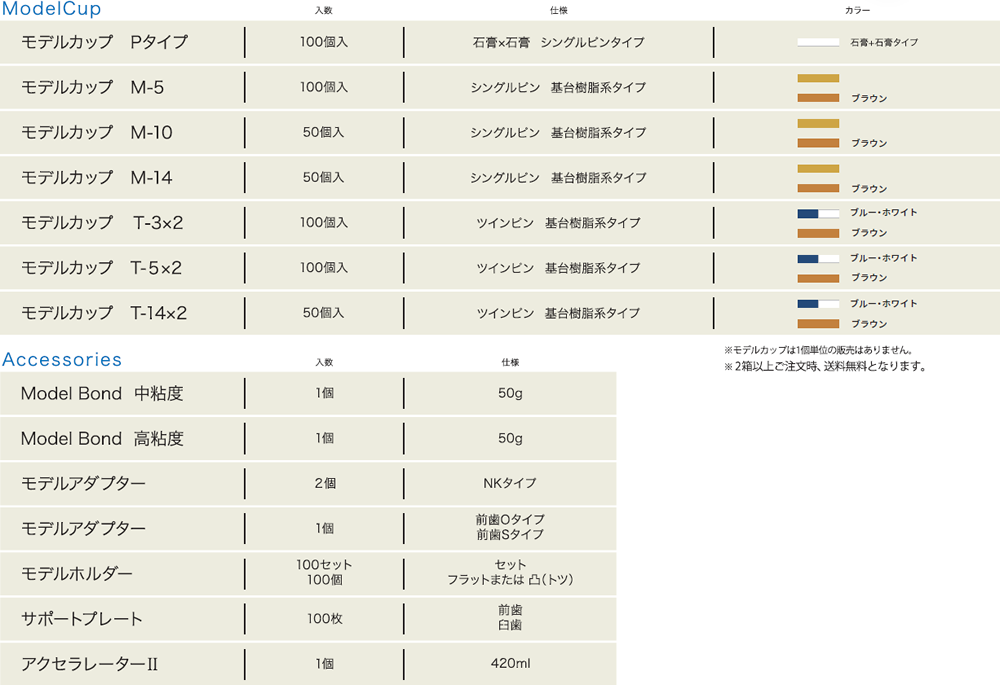1000x685 pixels.
Task: Pick the yellow swatch in the M-14 row
Action: pos(817,168)
